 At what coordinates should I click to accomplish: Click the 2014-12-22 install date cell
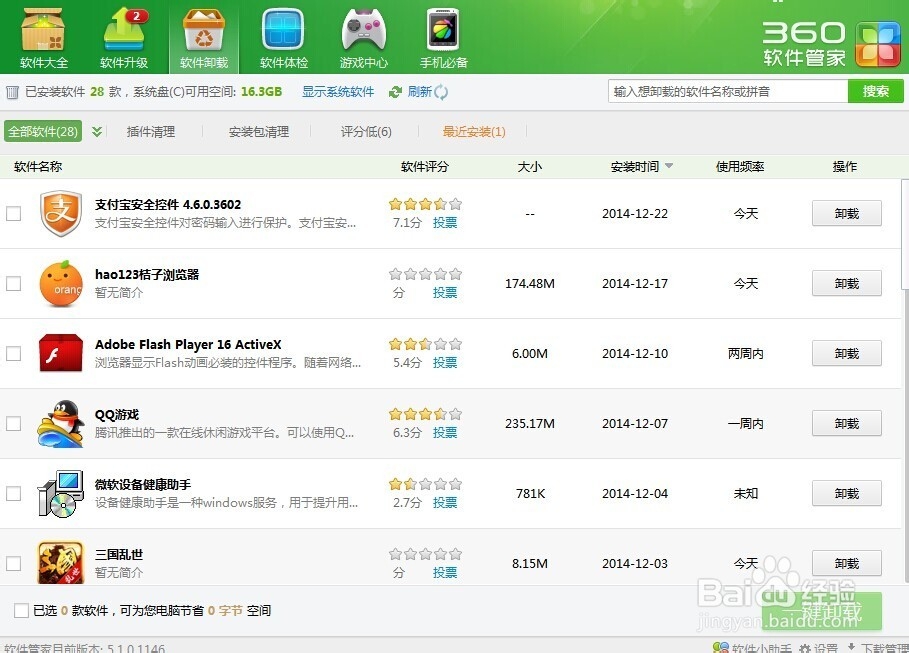[x=635, y=213]
